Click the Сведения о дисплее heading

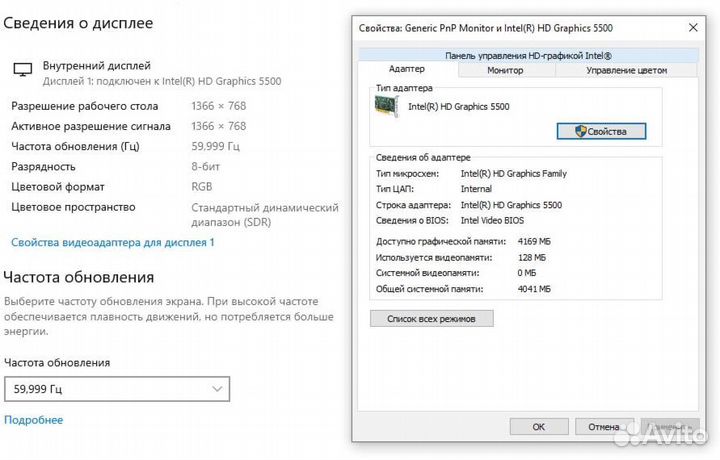[79, 23]
